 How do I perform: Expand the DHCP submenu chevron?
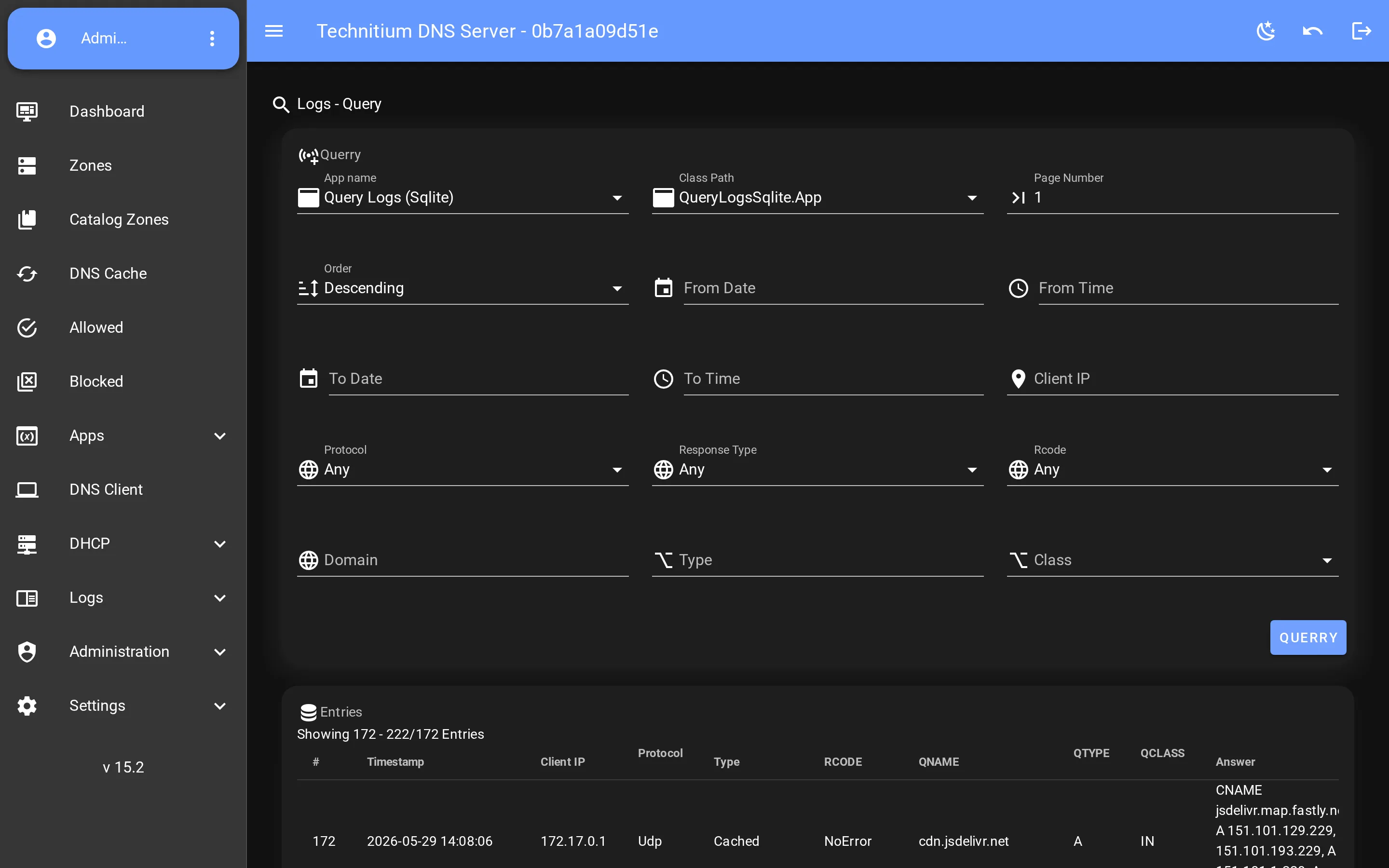click(220, 543)
